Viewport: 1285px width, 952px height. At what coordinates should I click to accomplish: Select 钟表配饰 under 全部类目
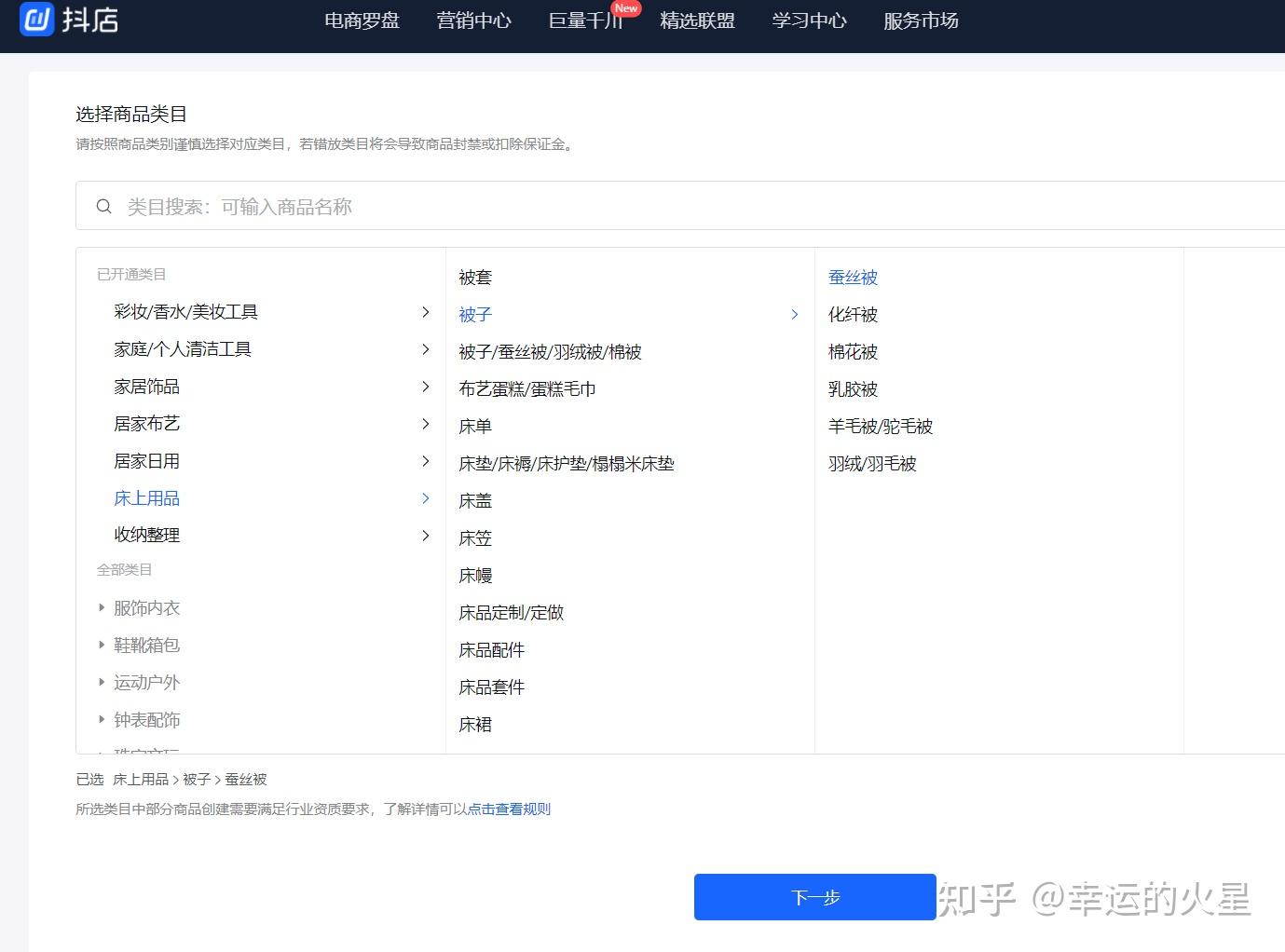coord(146,720)
